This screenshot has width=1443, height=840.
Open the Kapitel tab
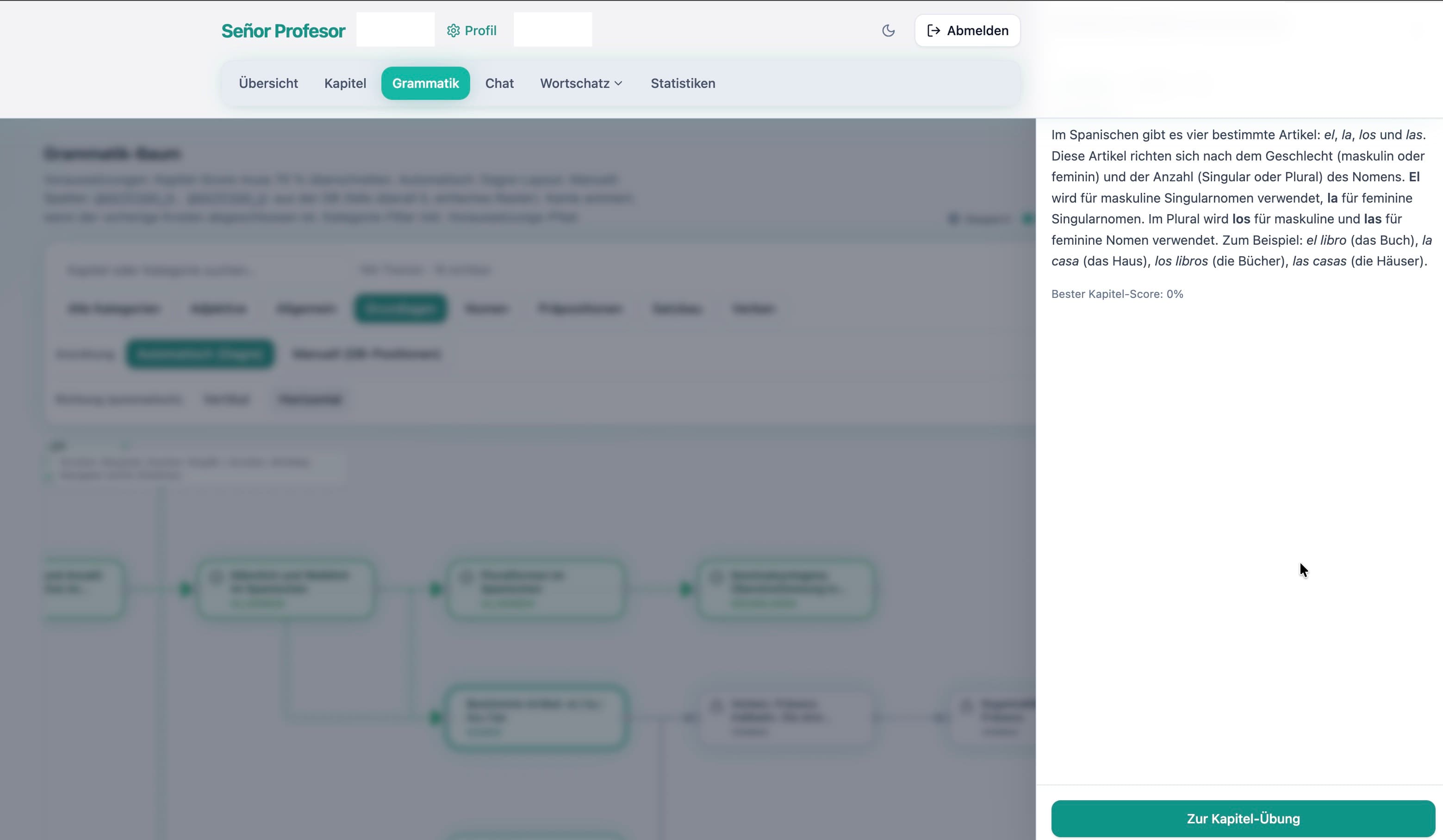tap(345, 83)
